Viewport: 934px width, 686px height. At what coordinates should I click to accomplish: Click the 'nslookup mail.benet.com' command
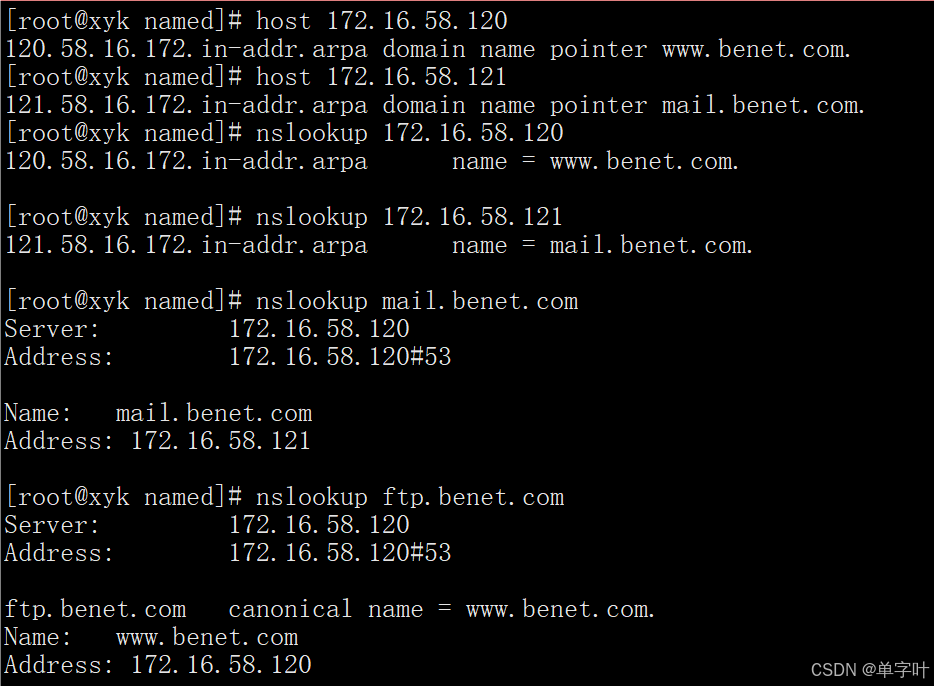[416, 301]
